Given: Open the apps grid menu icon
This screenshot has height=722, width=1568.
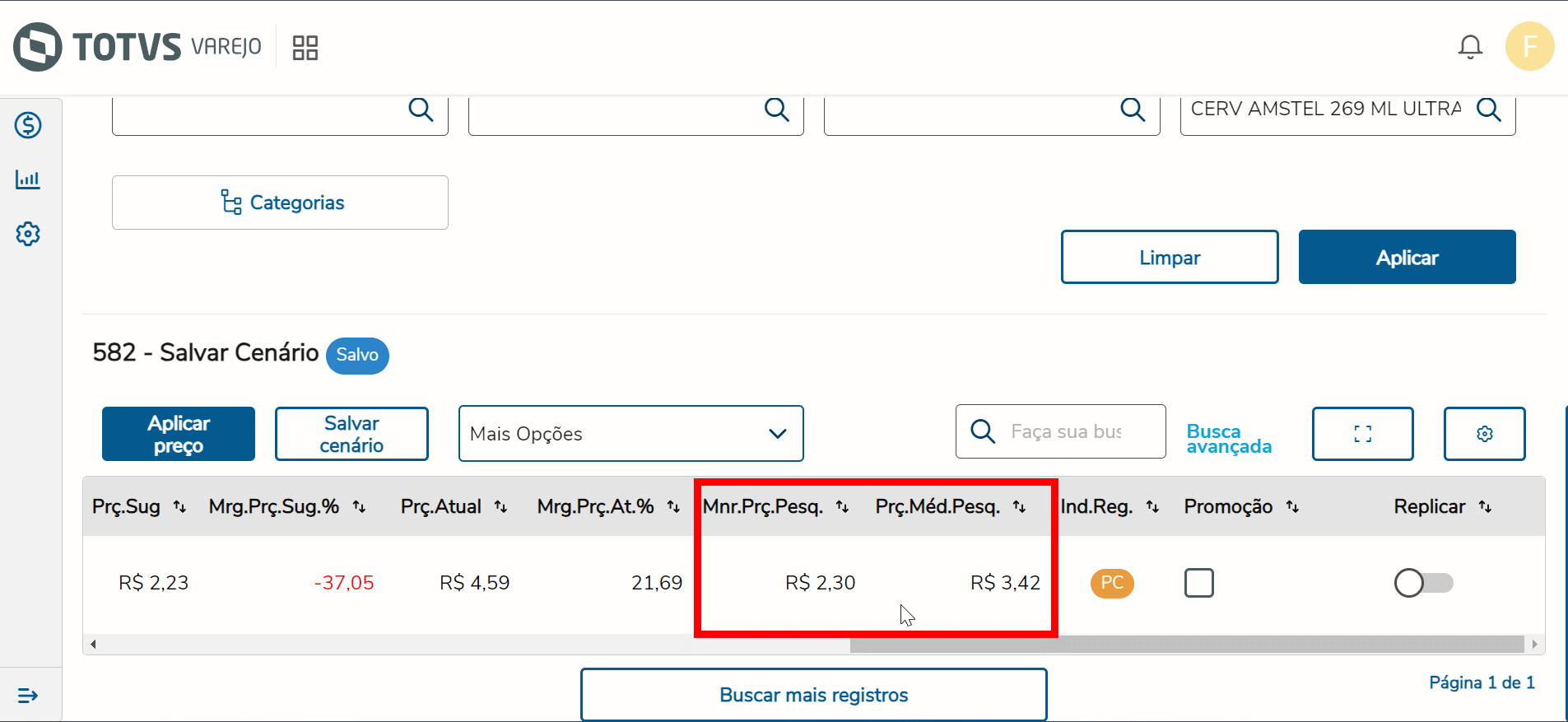Looking at the screenshot, I should pyautogui.click(x=305, y=48).
